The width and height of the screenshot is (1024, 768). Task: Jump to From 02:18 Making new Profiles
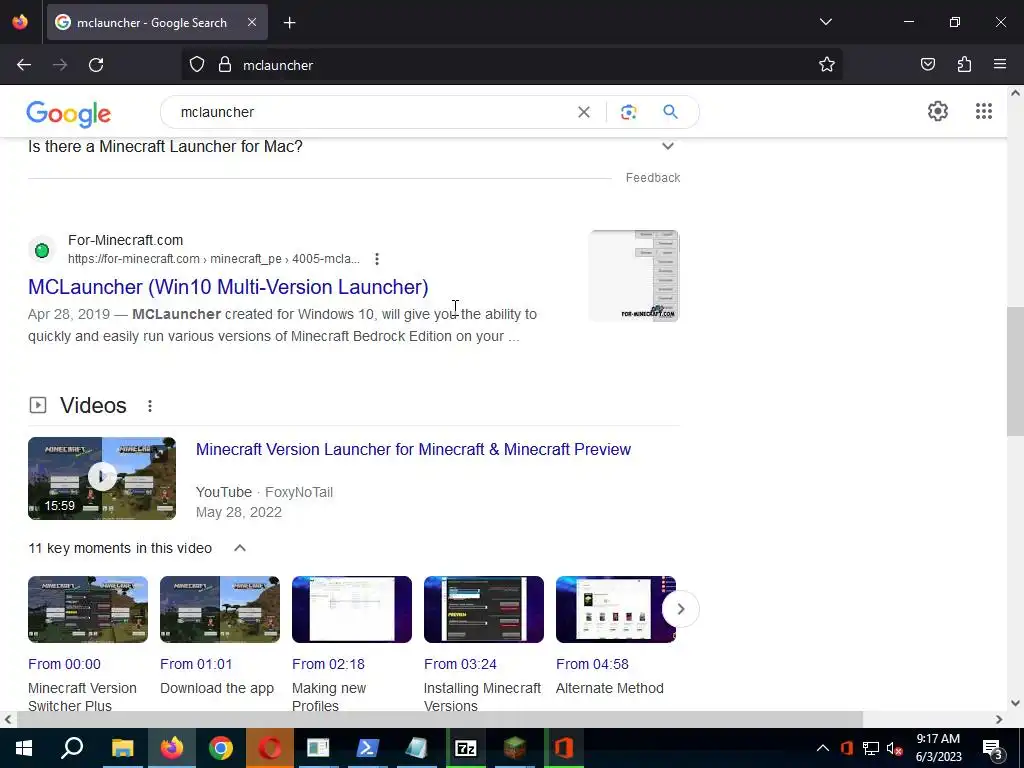[x=328, y=664]
